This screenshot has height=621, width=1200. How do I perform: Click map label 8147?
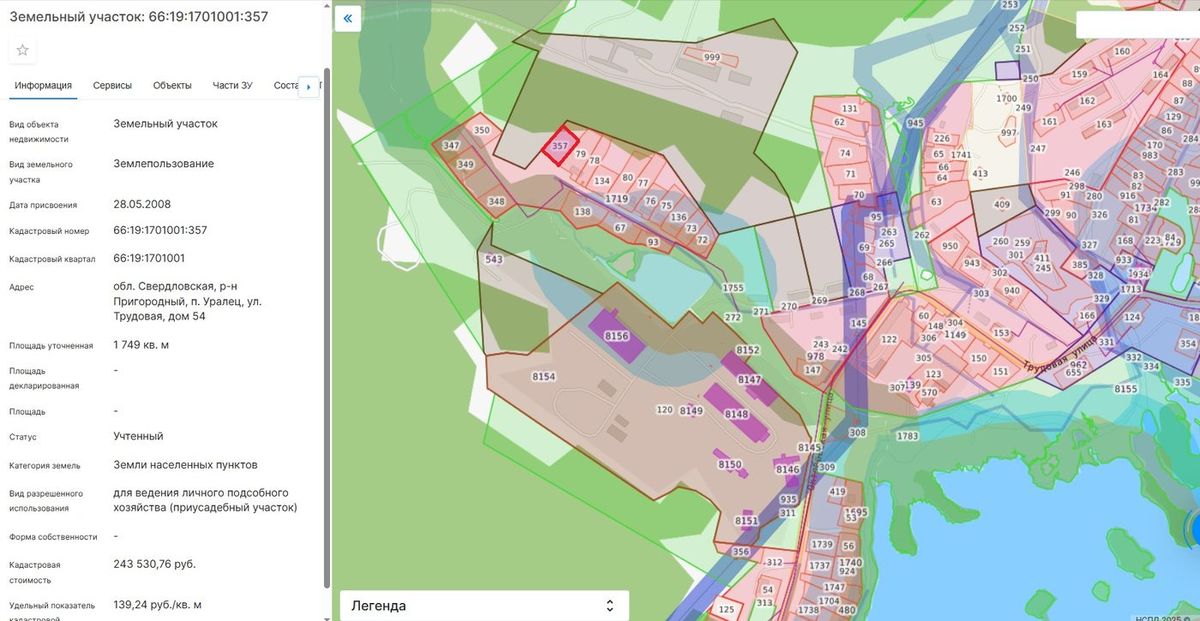pyautogui.click(x=749, y=380)
